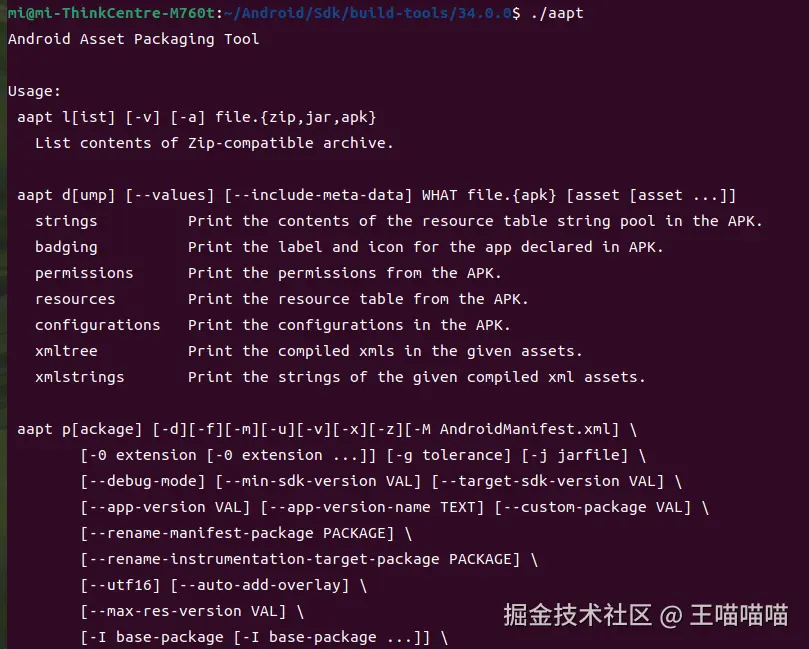Click the "aapt l[ist]" command text

(62, 117)
